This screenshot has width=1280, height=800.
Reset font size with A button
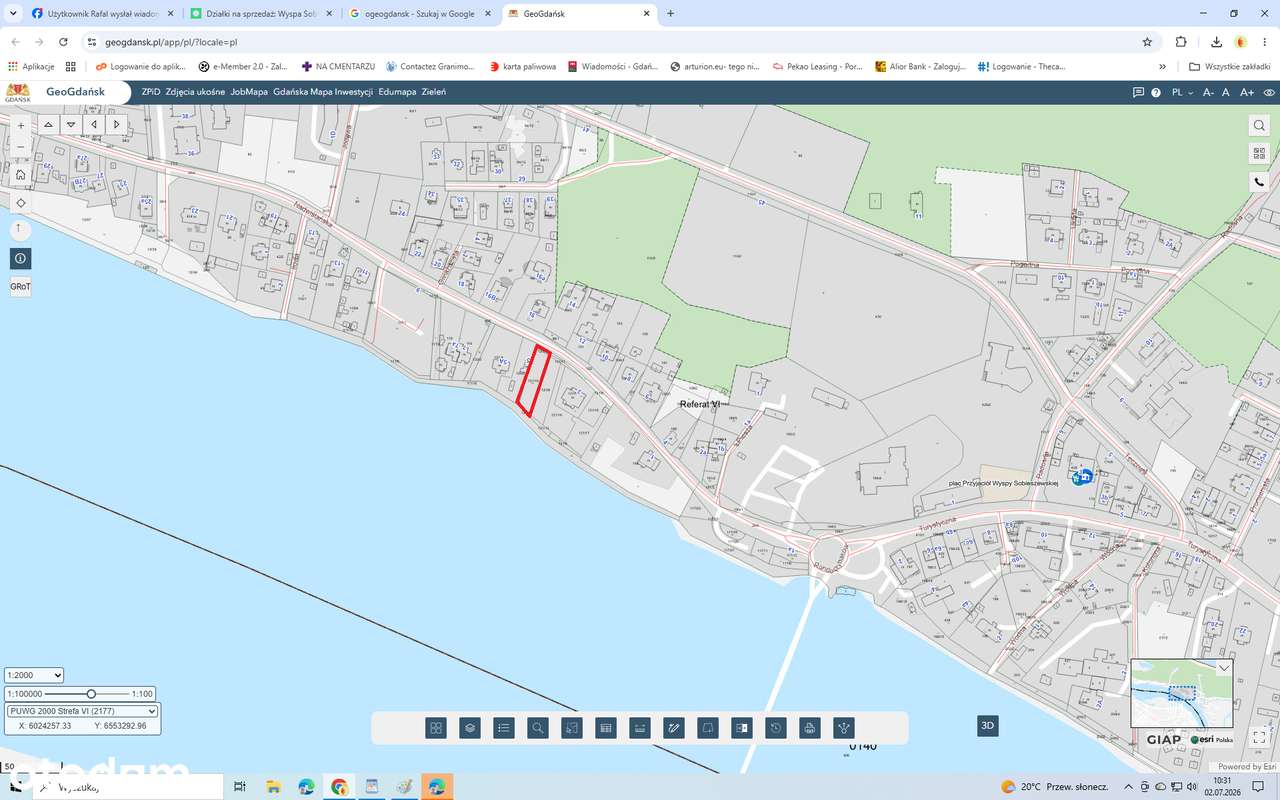click(1226, 92)
